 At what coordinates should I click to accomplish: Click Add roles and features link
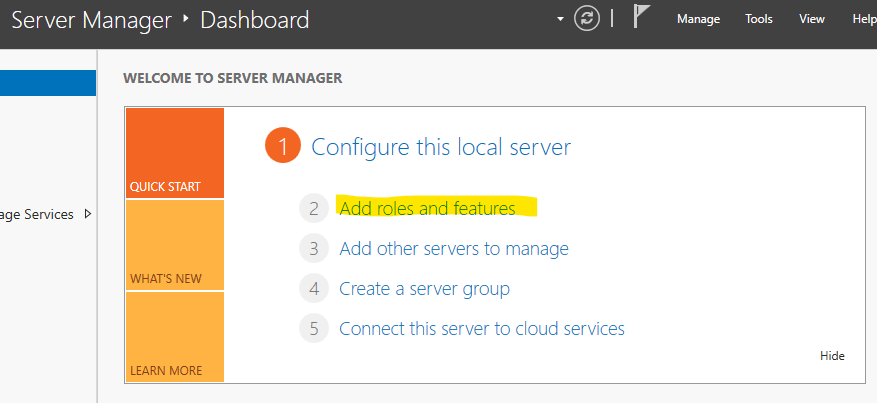427,209
